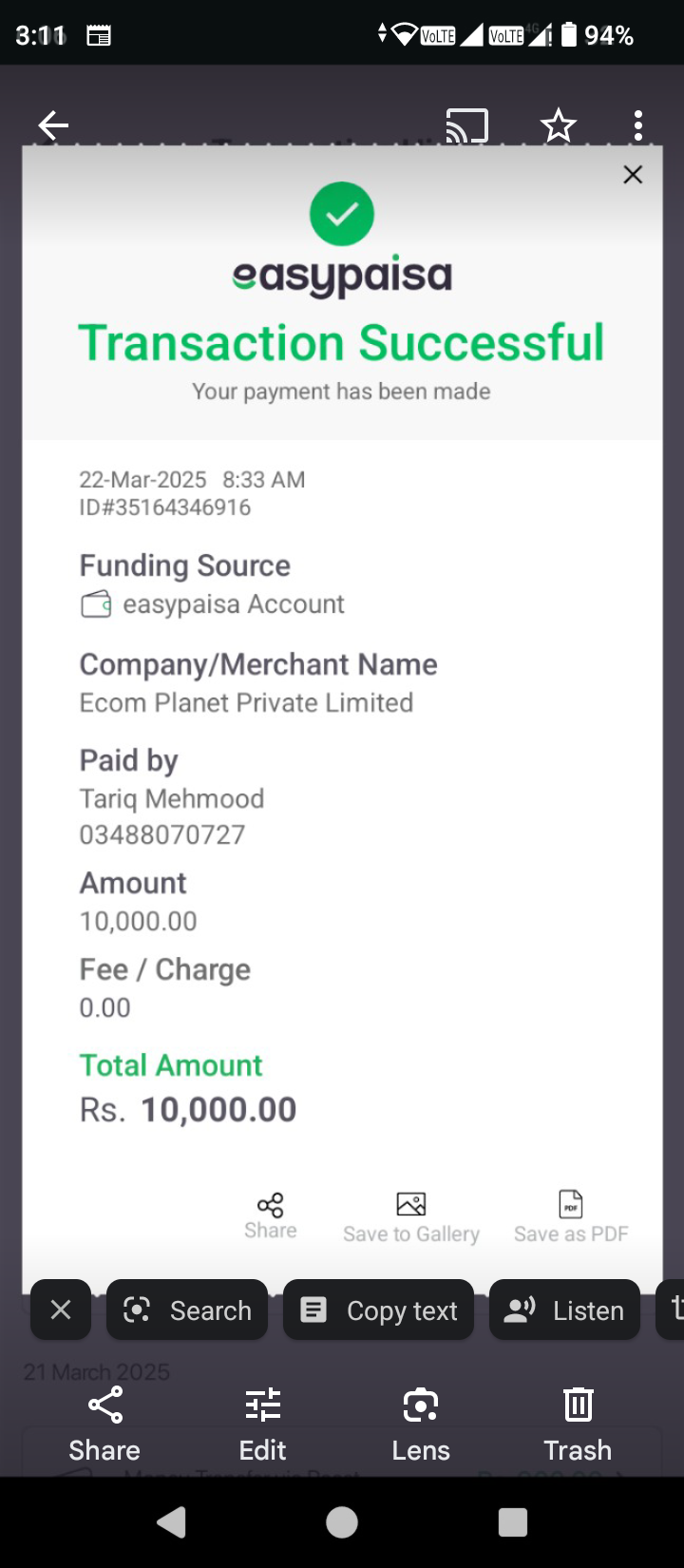Select Save to Gallery icon
This screenshot has width=684, height=1568.
coord(410,1204)
